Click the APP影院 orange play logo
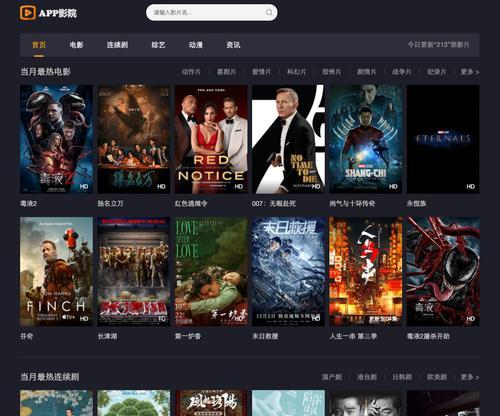Viewport: 500px width, 416px height. [x=28, y=13]
